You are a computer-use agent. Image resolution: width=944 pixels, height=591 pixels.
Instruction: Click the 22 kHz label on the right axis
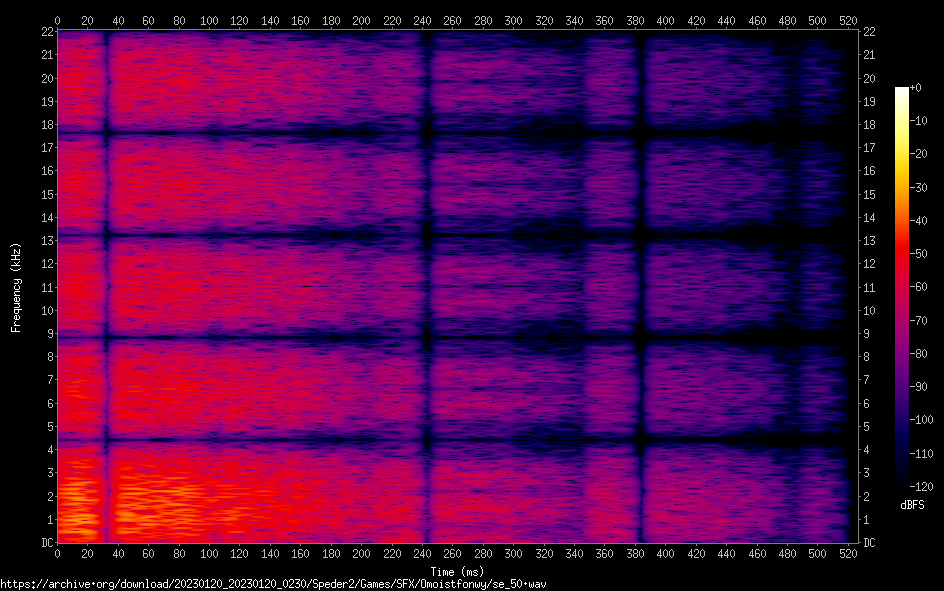point(870,32)
